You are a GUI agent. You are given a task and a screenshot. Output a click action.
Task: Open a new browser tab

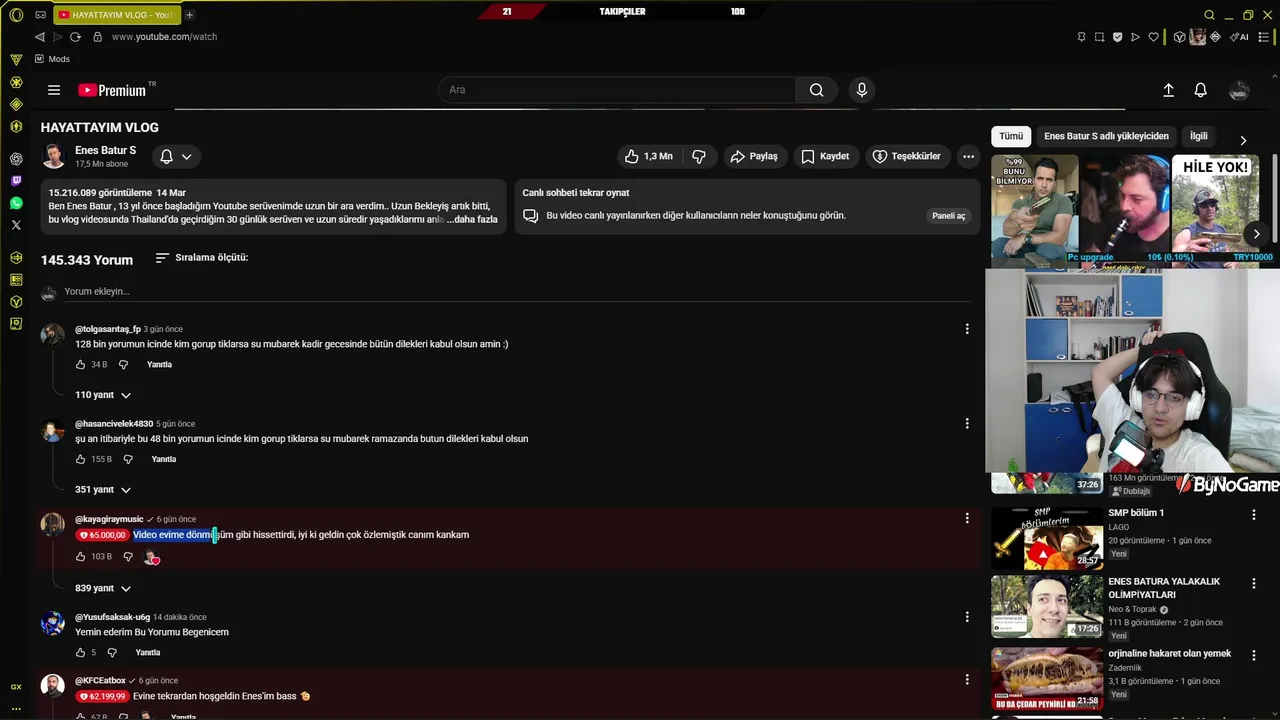click(189, 15)
